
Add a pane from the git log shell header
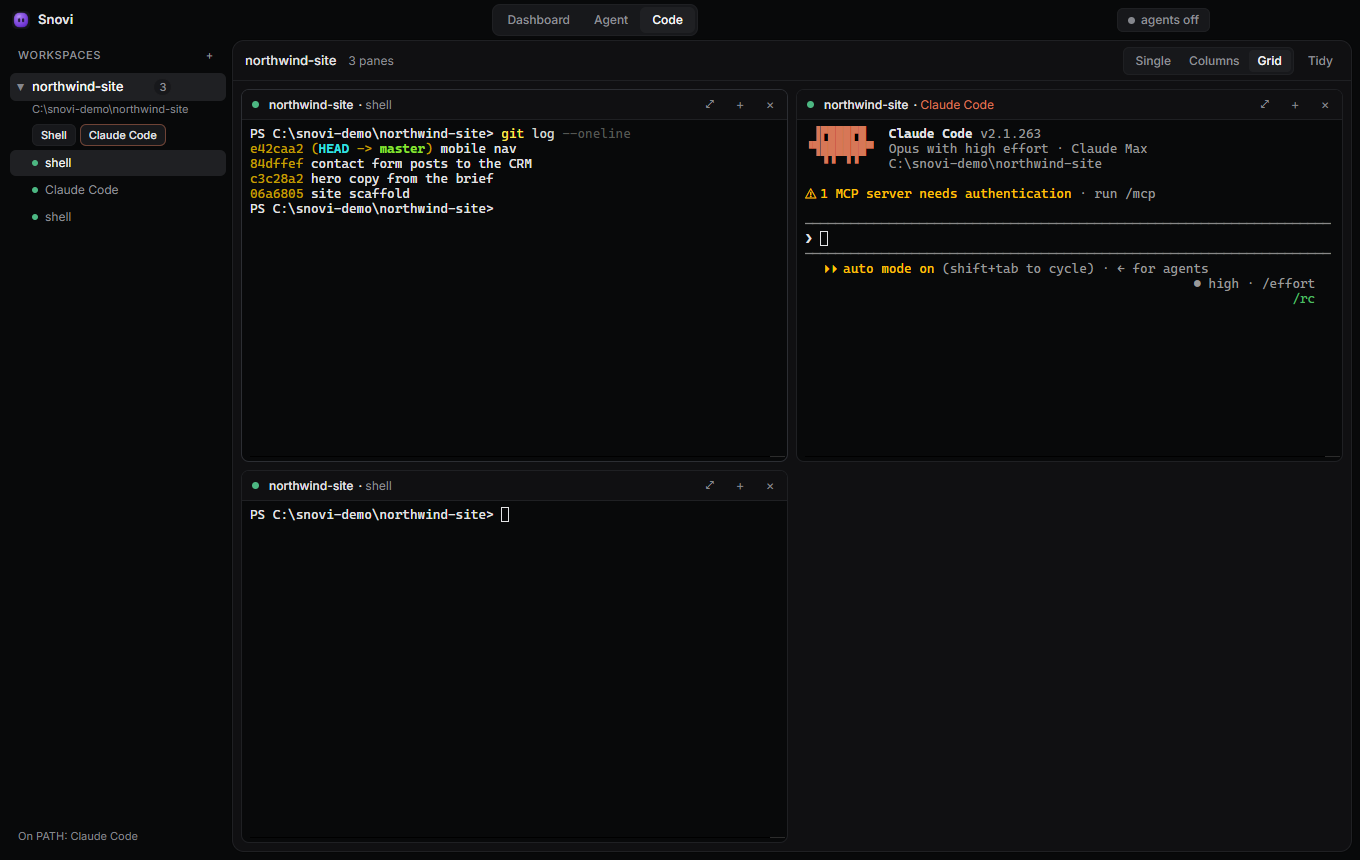point(740,105)
